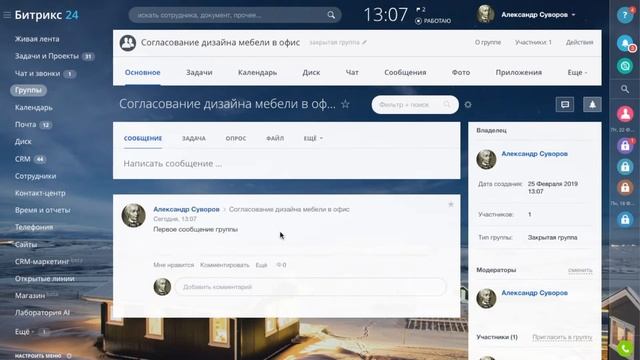Click the search icon in right sidebar

pos(624,89)
